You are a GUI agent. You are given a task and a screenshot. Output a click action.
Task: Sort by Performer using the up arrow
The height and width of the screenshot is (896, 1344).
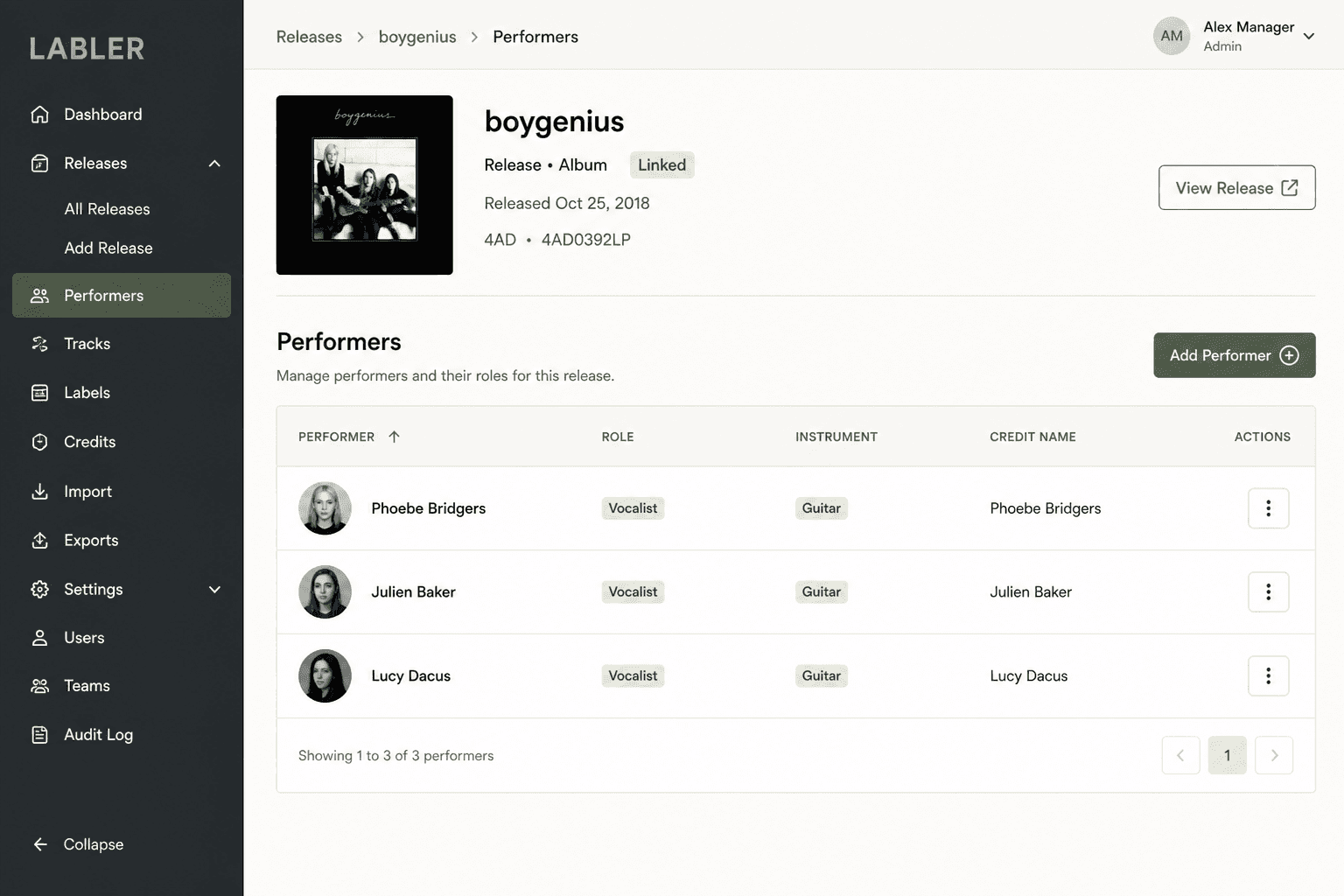click(x=394, y=437)
